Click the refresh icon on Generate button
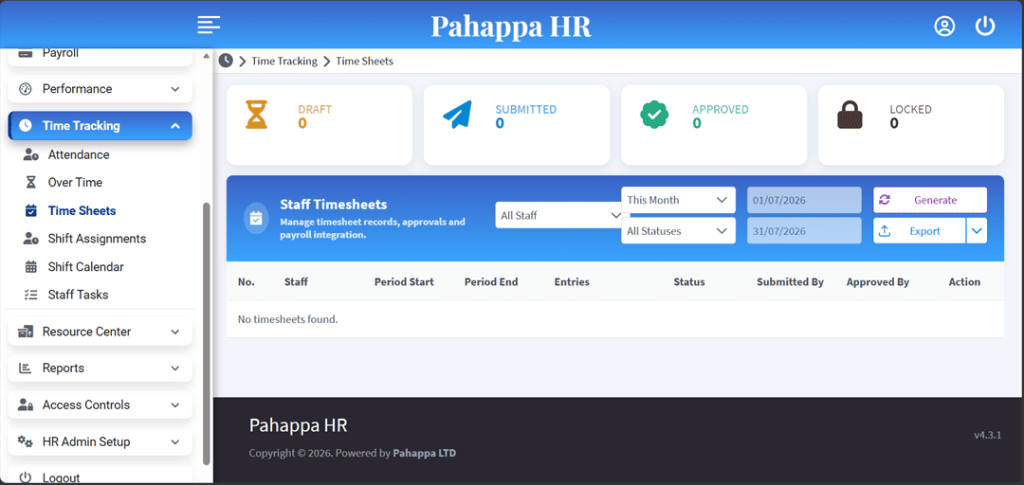The image size is (1024, 485). pyautogui.click(x=885, y=200)
